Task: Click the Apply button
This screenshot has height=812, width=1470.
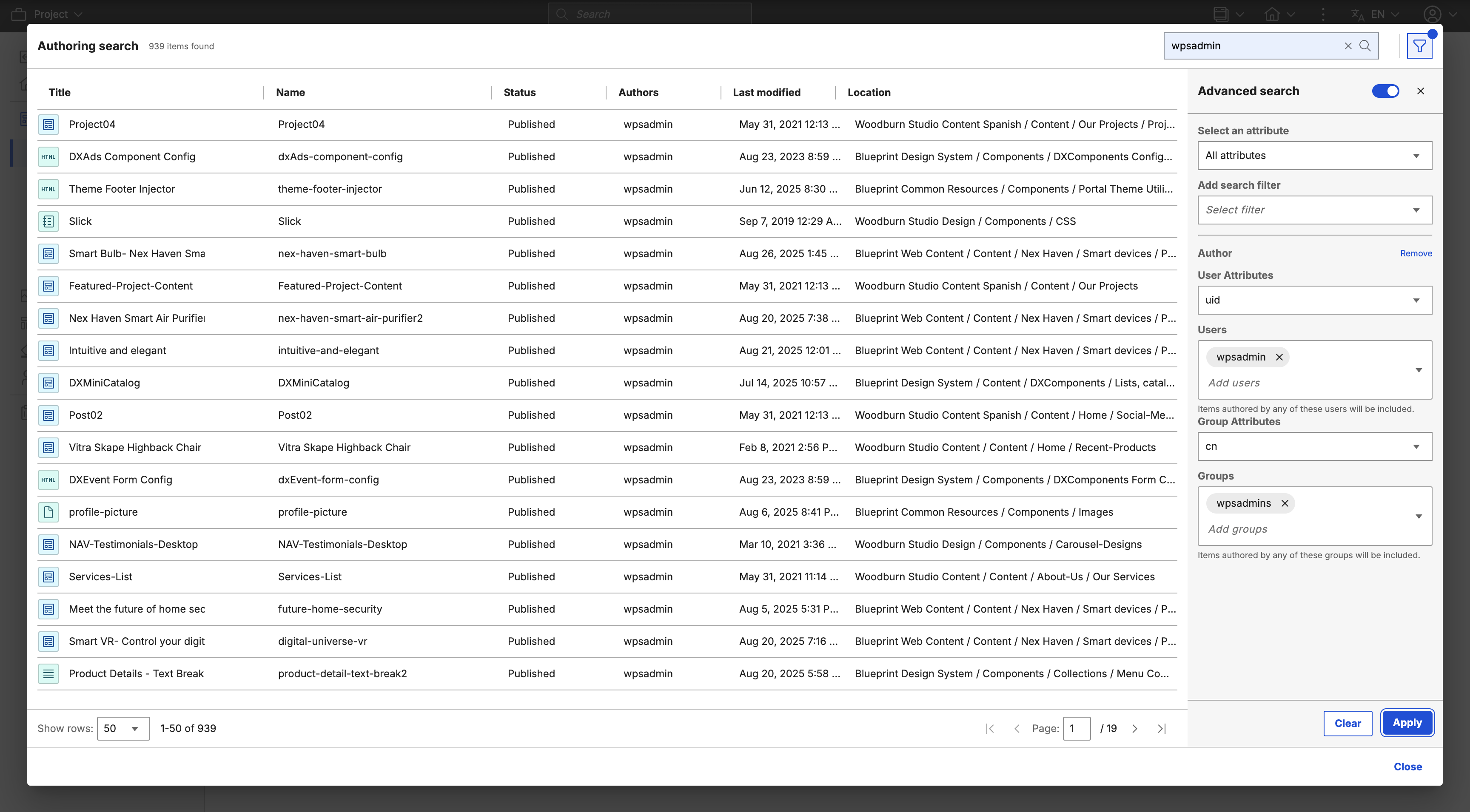Action: coord(1407,722)
